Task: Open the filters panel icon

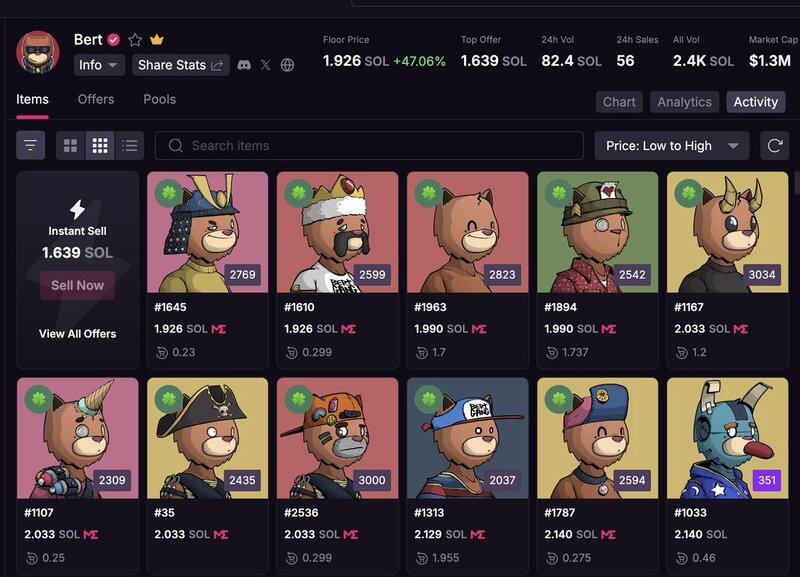Action: [31, 146]
